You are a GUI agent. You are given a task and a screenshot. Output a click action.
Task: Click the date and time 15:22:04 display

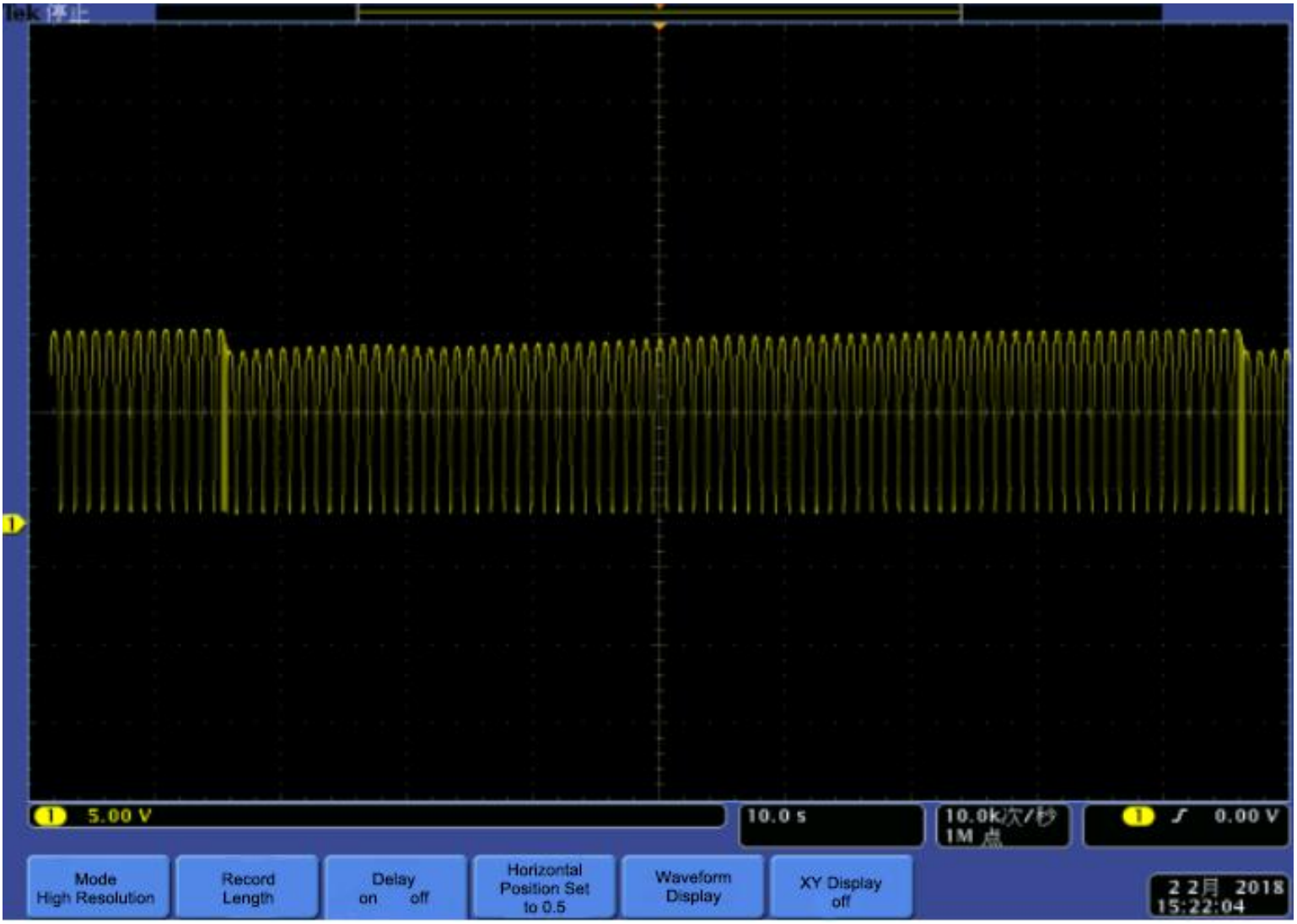pyautogui.click(x=1220, y=896)
